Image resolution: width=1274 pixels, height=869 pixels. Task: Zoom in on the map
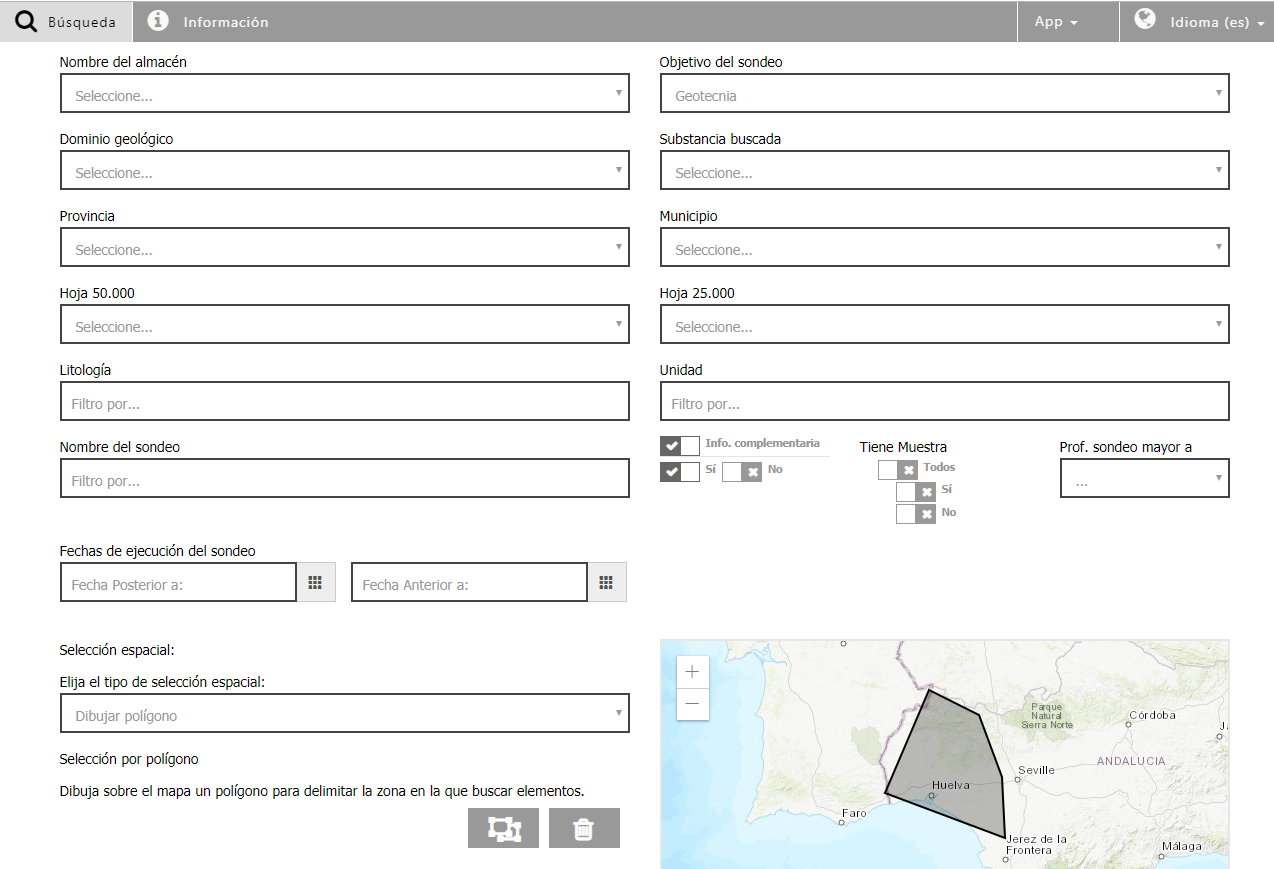tap(692, 672)
